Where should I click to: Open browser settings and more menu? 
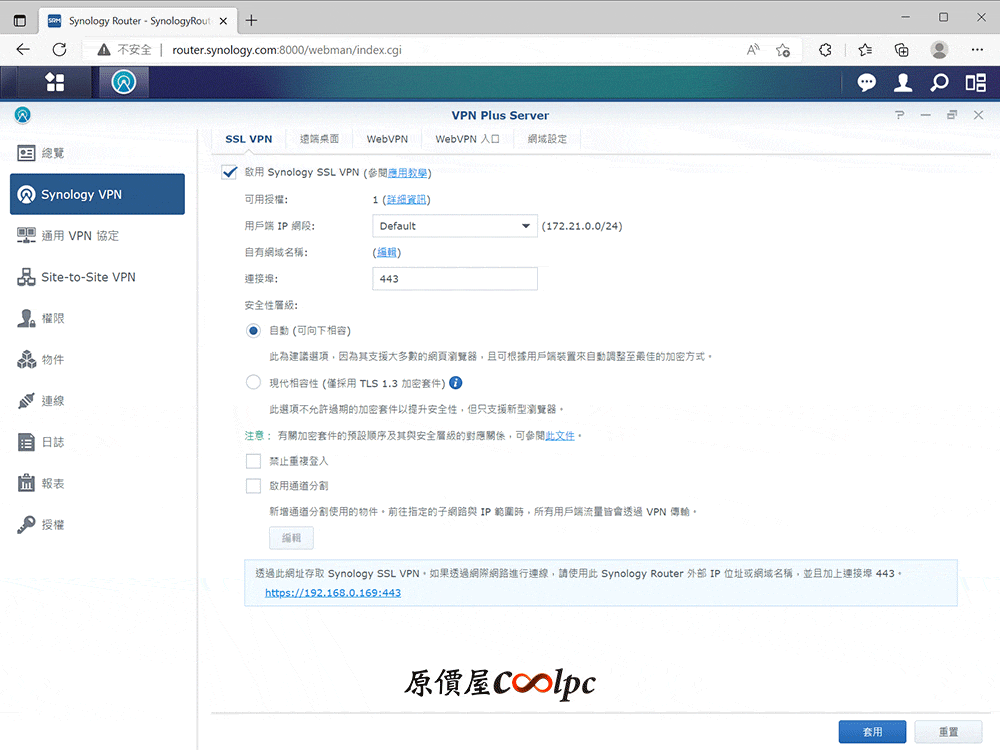pyautogui.click(x=977, y=50)
